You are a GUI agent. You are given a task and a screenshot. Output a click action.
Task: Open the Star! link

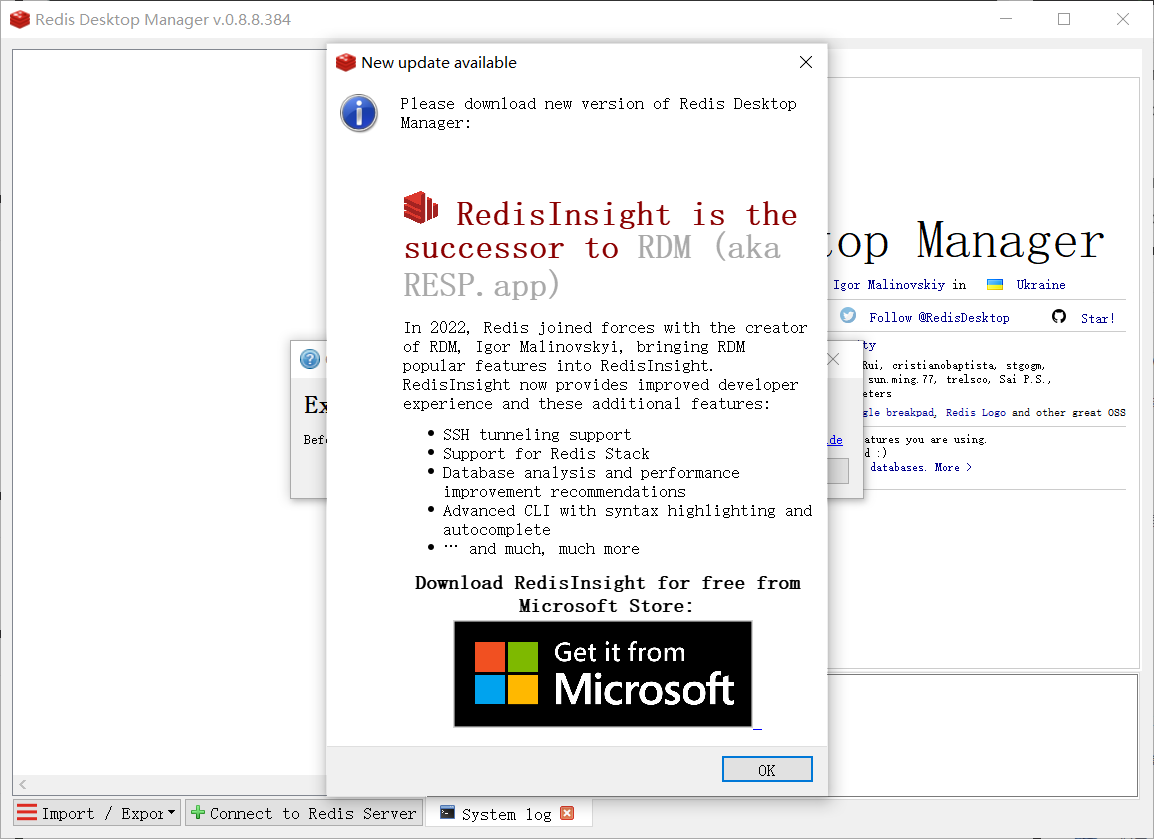(x=1097, y=318)
